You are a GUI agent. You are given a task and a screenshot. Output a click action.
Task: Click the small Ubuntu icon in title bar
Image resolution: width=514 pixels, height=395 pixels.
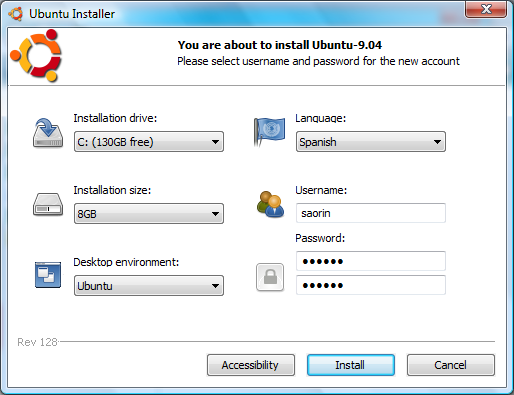tap(16, 14)
